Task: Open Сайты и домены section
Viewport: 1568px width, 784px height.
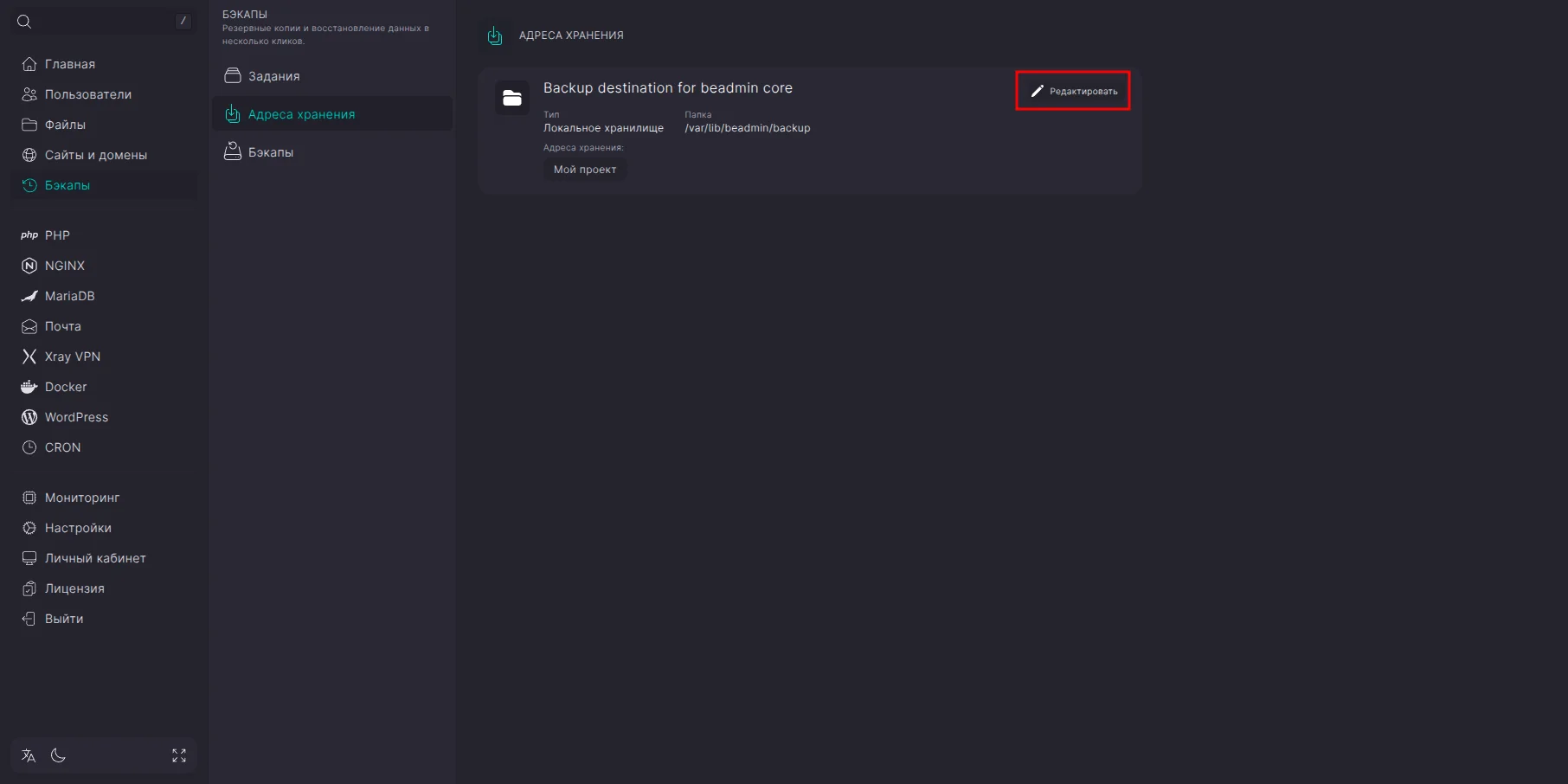Action: click(95, 155)
